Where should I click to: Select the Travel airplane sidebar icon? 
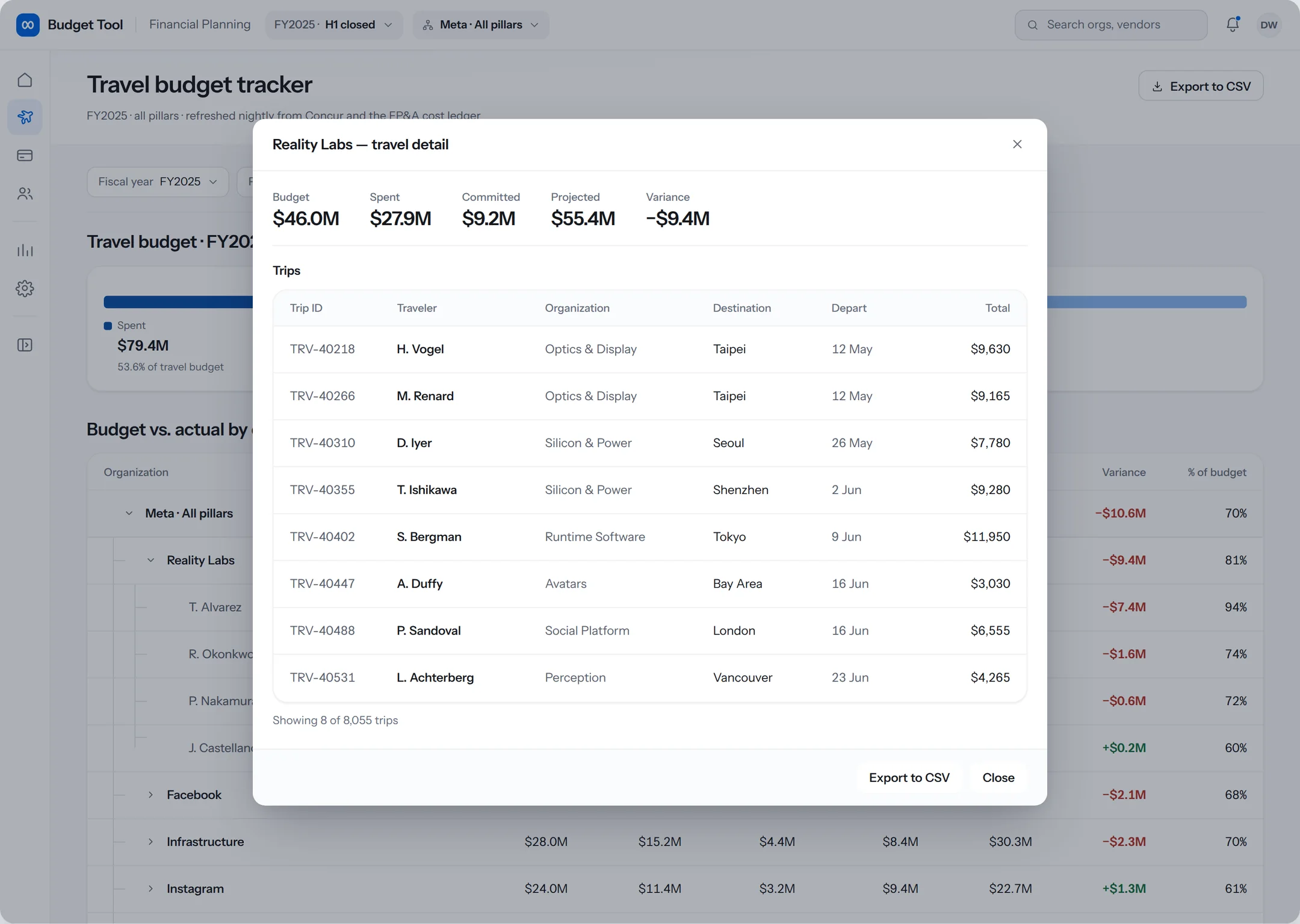[25, 117]
